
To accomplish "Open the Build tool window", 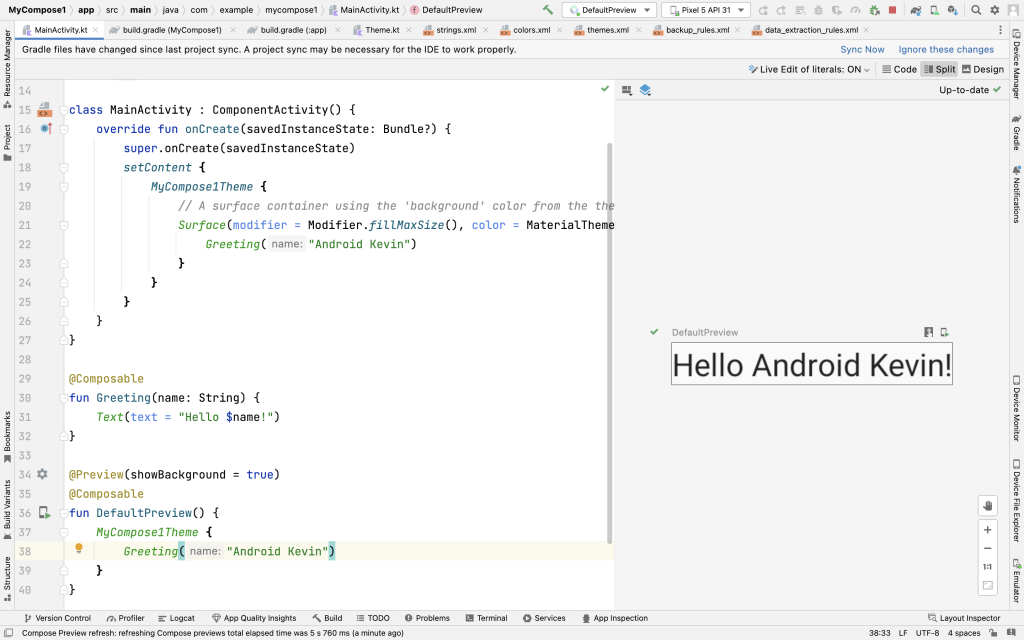I will 327,618.
